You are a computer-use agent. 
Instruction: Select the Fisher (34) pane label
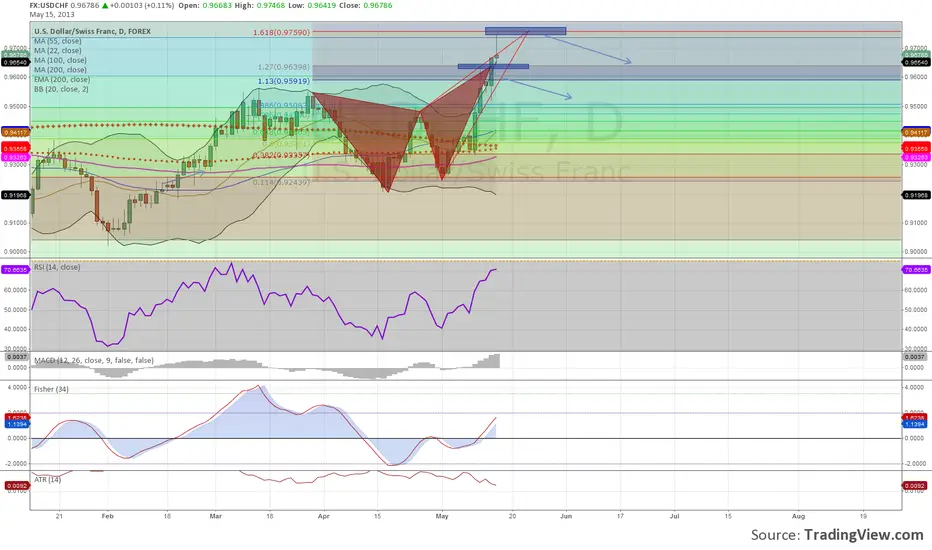(51, 389)
